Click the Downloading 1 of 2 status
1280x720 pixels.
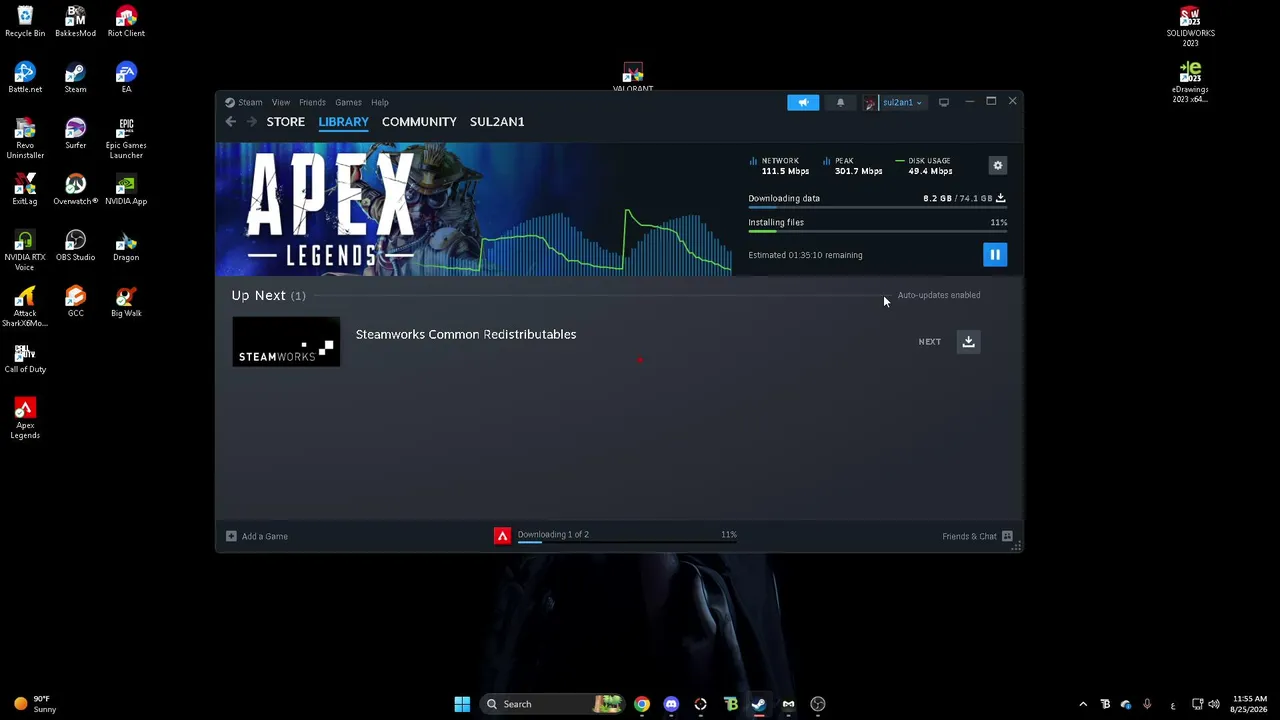(x=553, y=534)
